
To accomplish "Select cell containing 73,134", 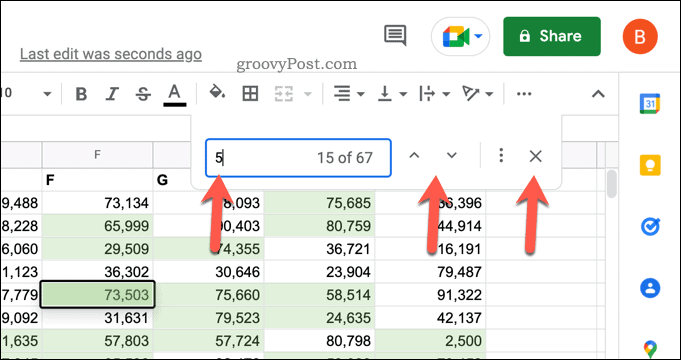I will pos(97,203).
